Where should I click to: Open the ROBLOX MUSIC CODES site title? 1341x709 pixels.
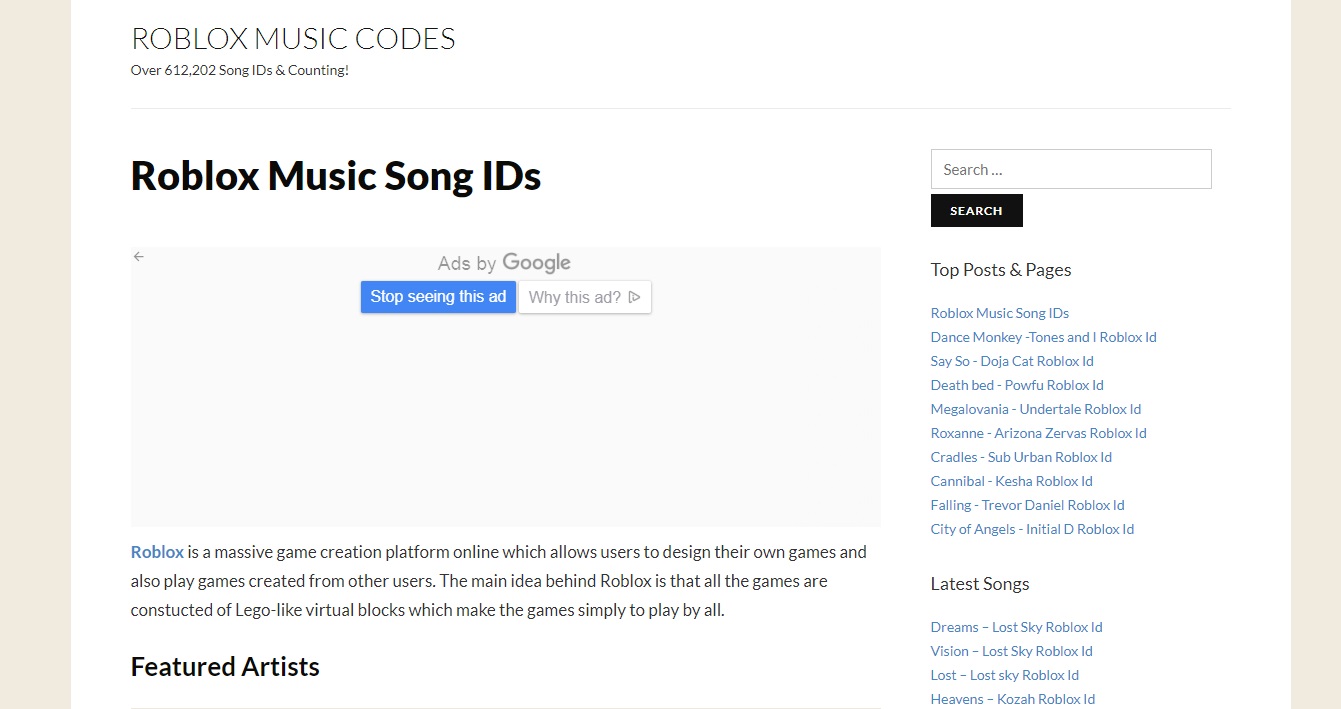coord(293,39)
